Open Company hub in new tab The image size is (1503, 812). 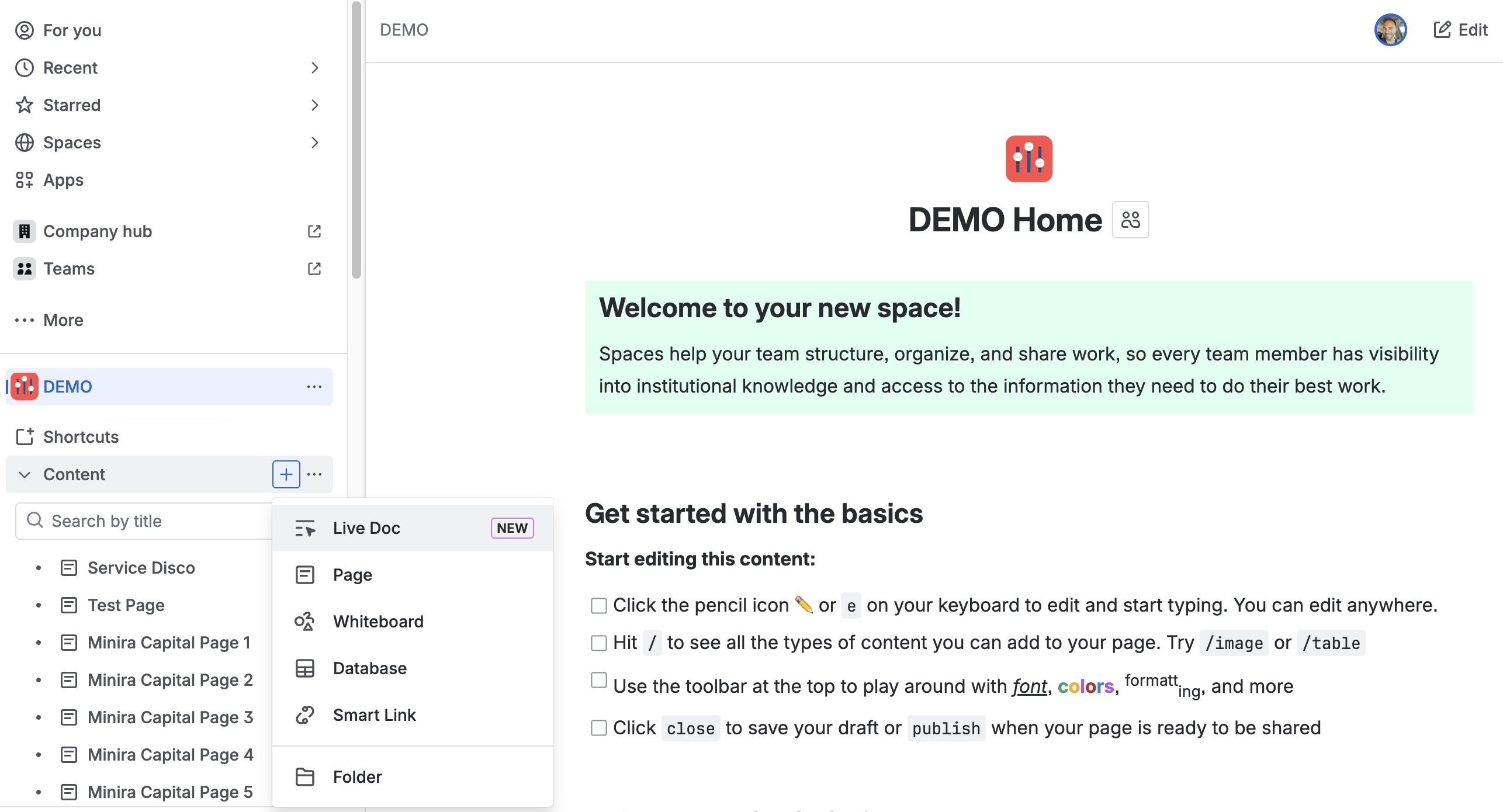coord(314,231)
